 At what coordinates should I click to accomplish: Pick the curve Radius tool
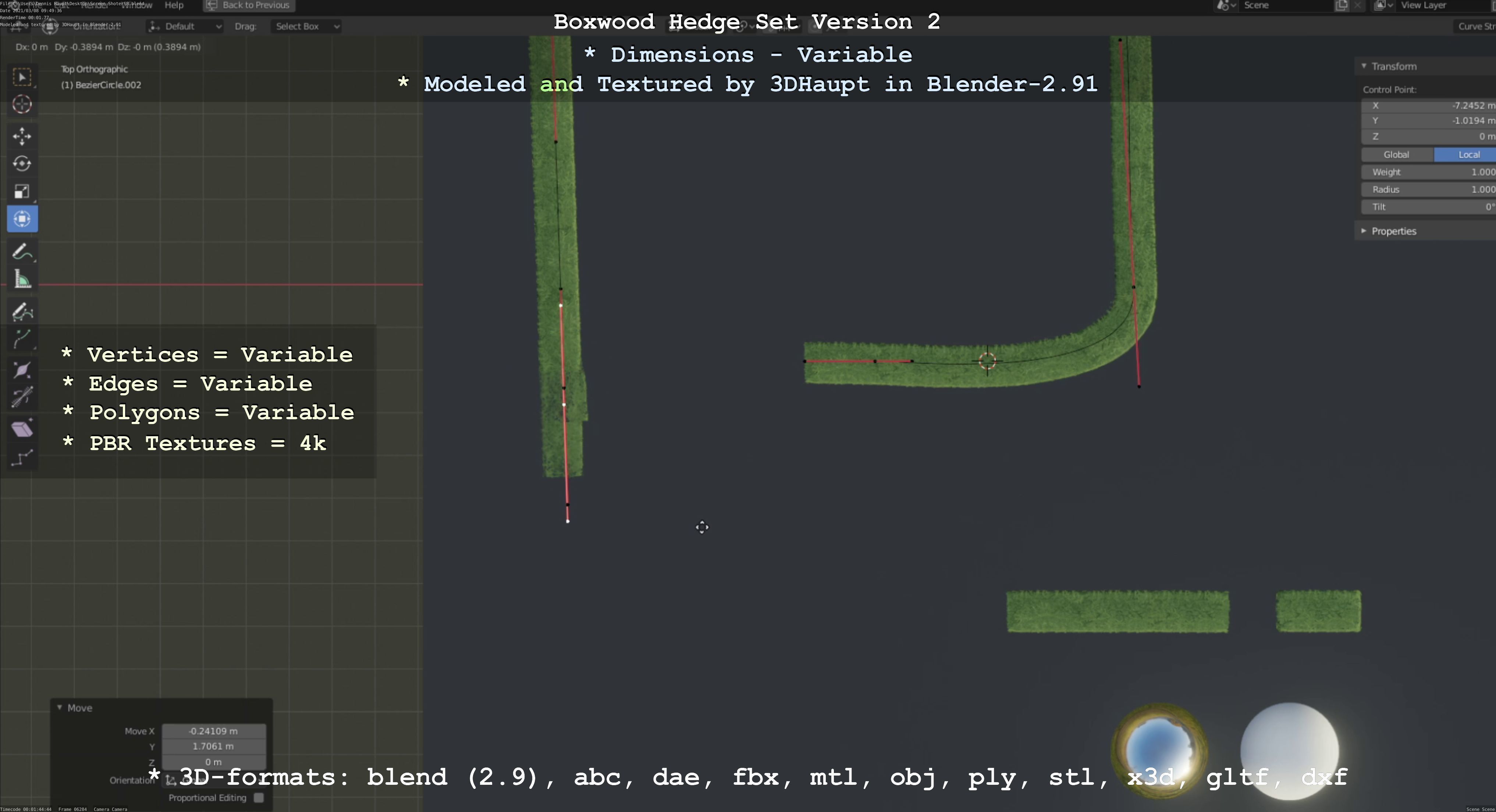tap(22, 370)
